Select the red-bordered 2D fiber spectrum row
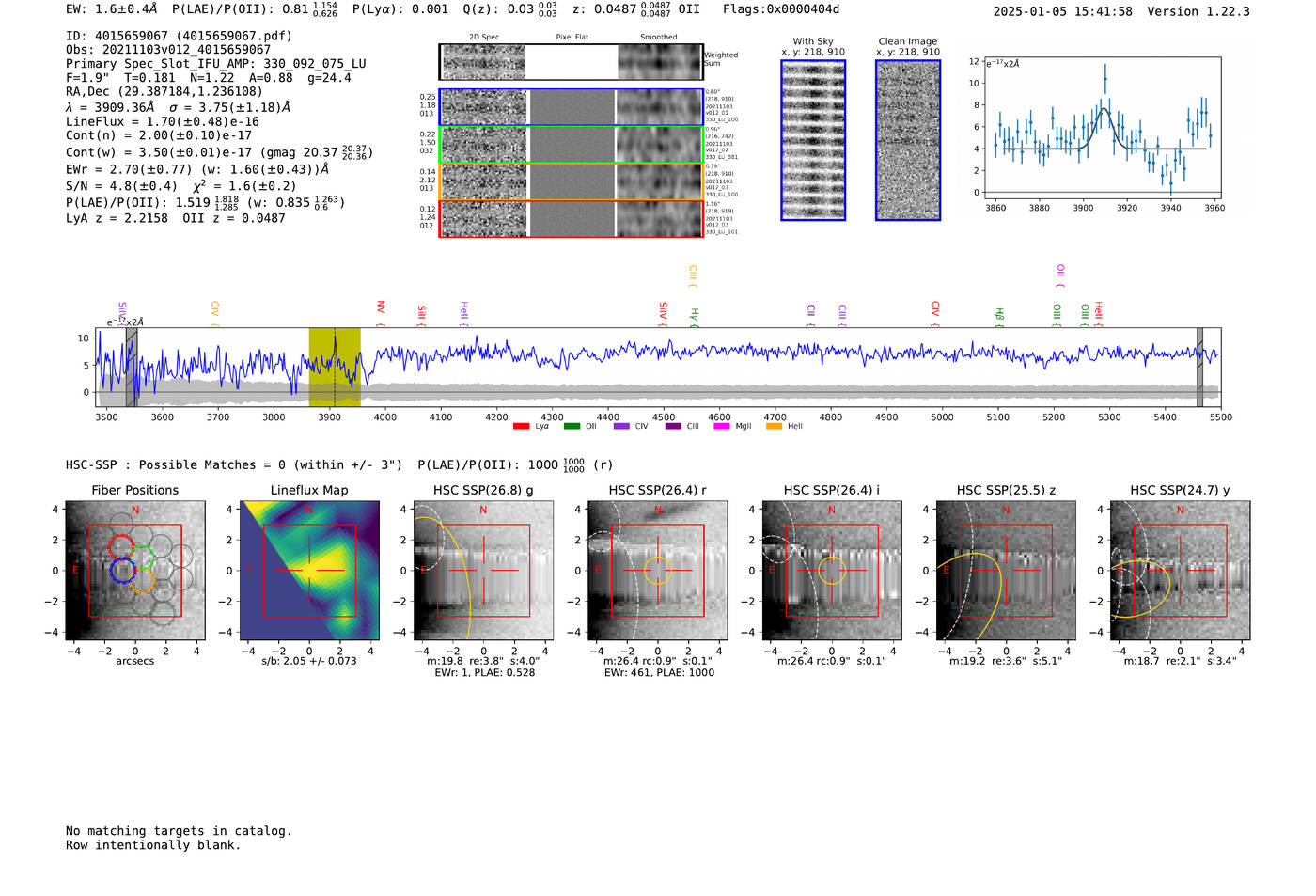1316x896 pixels. coord(571,218)
